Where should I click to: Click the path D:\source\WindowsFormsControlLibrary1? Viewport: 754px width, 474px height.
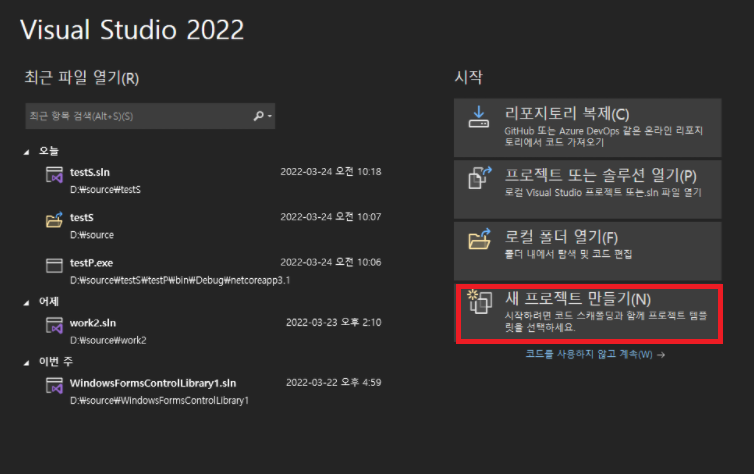159,400
